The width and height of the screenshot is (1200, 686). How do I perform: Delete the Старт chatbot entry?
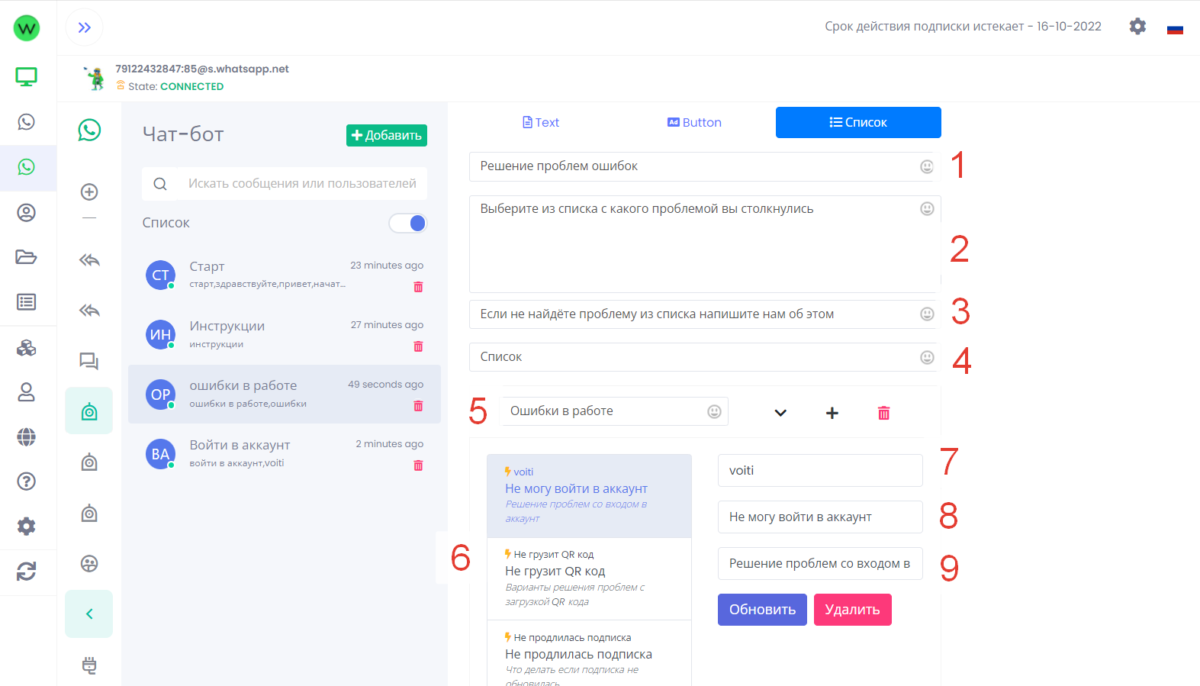418,287
